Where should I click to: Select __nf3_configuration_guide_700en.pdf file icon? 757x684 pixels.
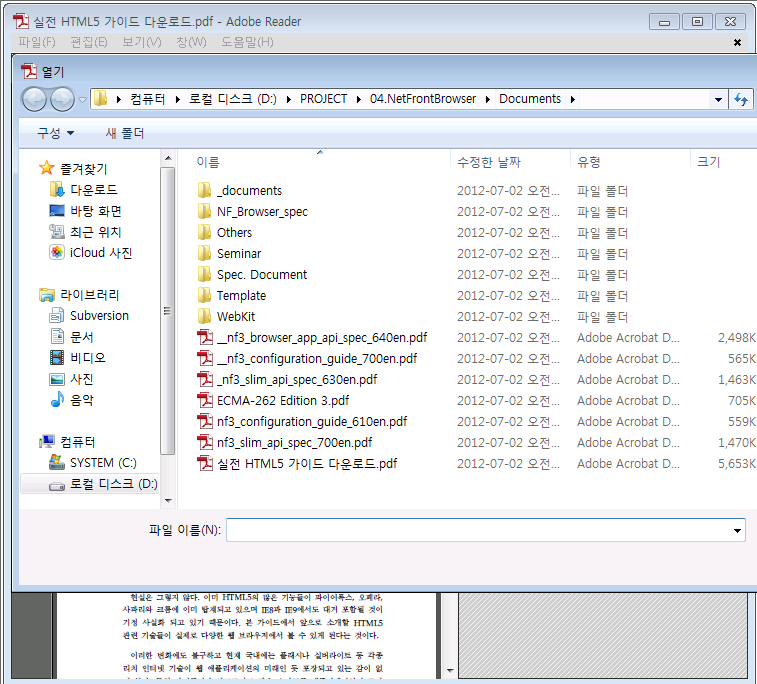[x=205, y=359]
